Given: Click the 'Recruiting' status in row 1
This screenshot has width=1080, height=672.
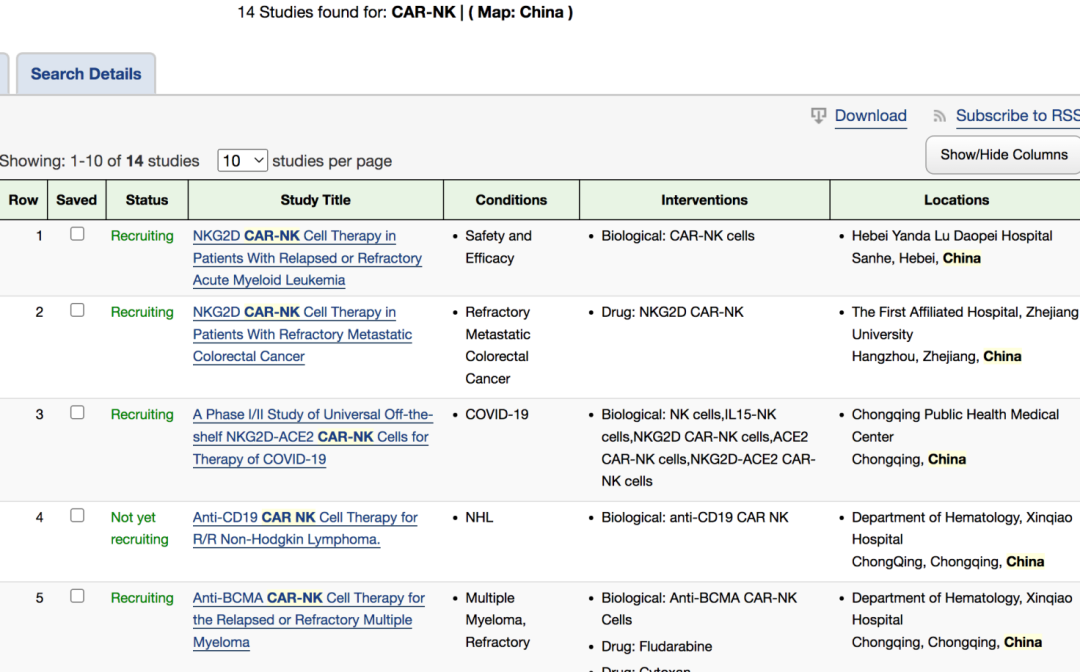Looking at the screenshot, I should (x=142, y=235).
